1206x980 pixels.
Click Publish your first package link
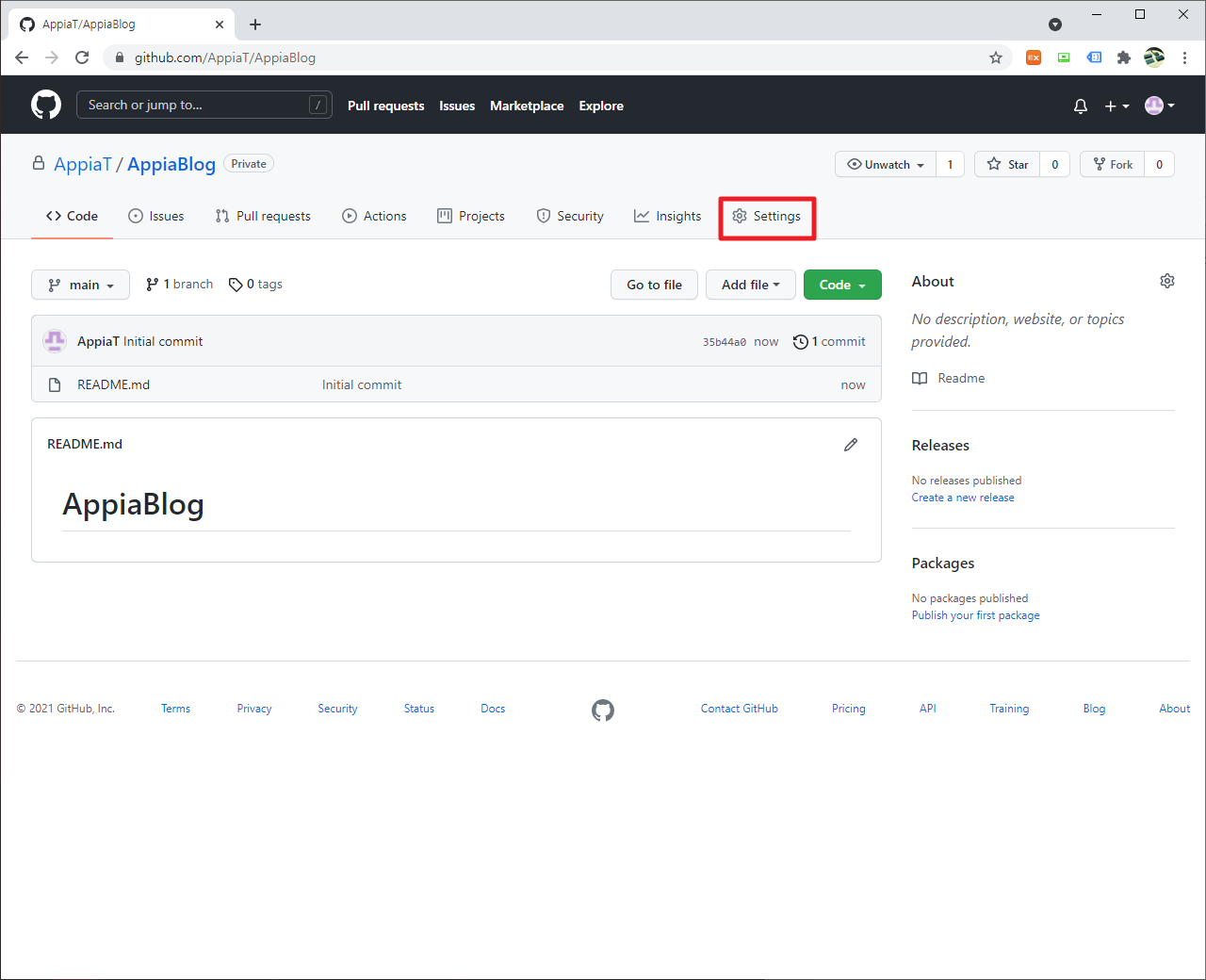[x=976, y=615]
